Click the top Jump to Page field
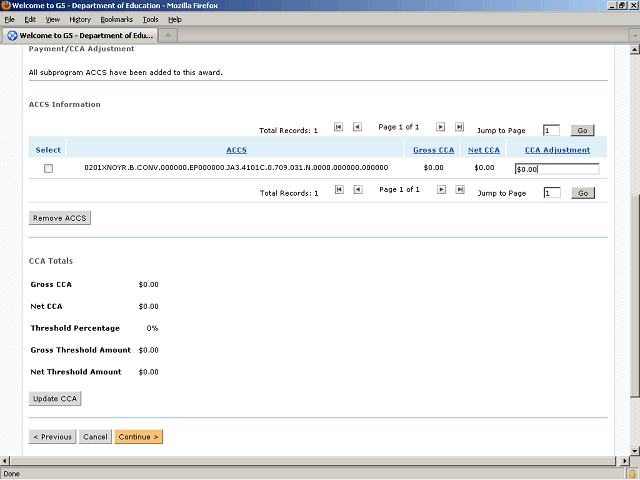 [x=551, y=130]
